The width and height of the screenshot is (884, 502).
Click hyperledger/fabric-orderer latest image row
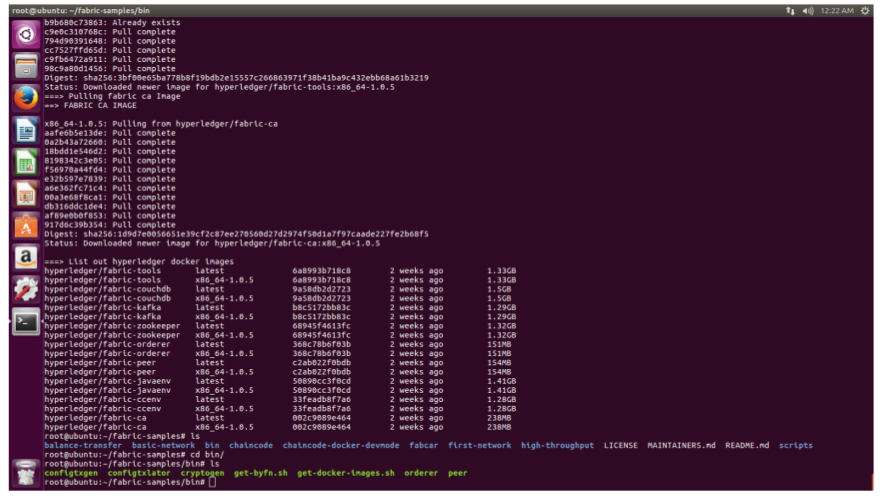[278, 344]
